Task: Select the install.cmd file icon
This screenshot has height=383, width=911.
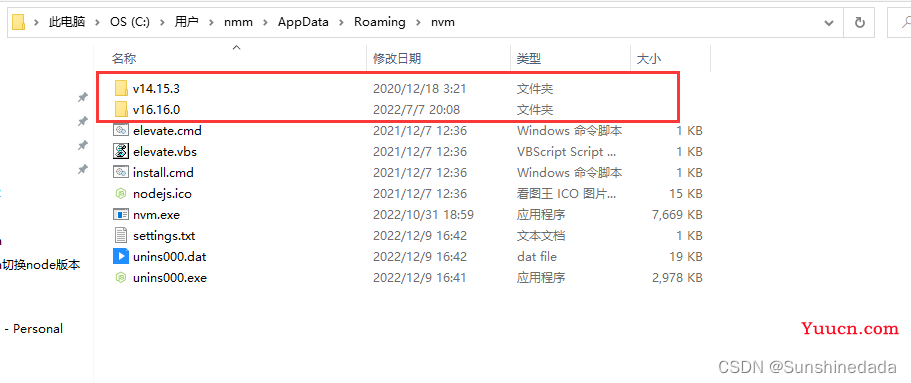Action: coord(121,173)
